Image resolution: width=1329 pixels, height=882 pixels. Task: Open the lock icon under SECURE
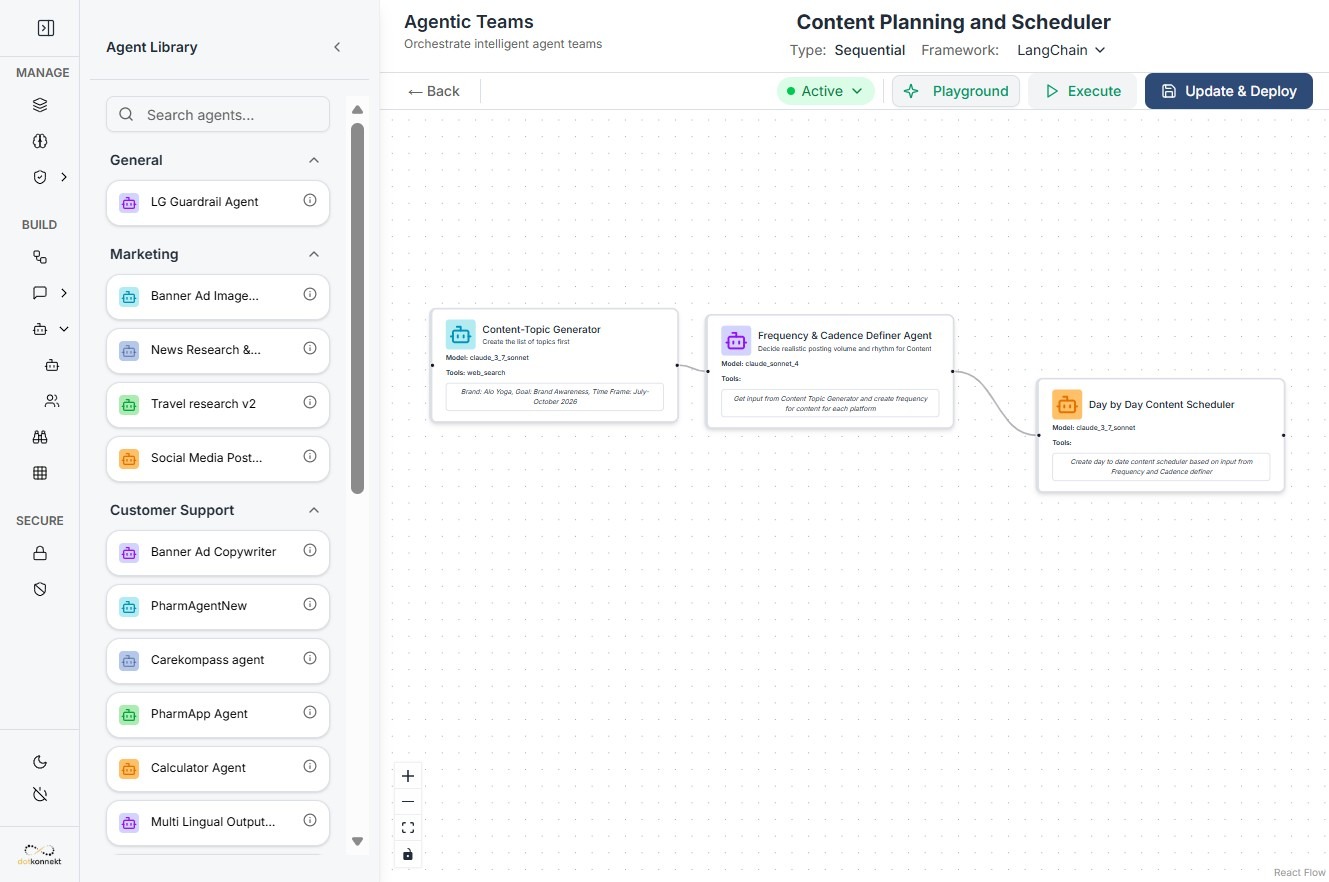[x=40, y=553]
